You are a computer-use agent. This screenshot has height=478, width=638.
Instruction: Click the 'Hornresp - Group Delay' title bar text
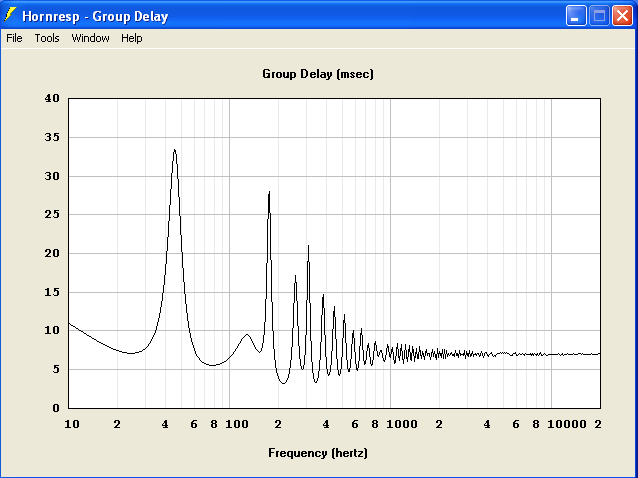coord(95,16)
